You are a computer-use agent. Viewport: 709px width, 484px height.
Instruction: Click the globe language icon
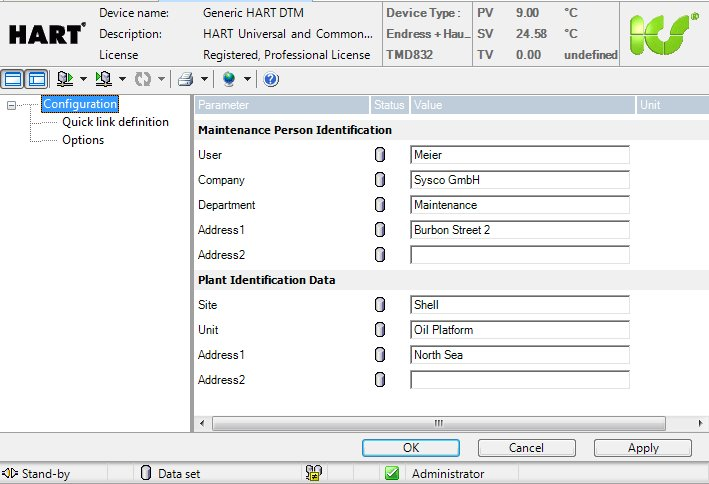229,79
